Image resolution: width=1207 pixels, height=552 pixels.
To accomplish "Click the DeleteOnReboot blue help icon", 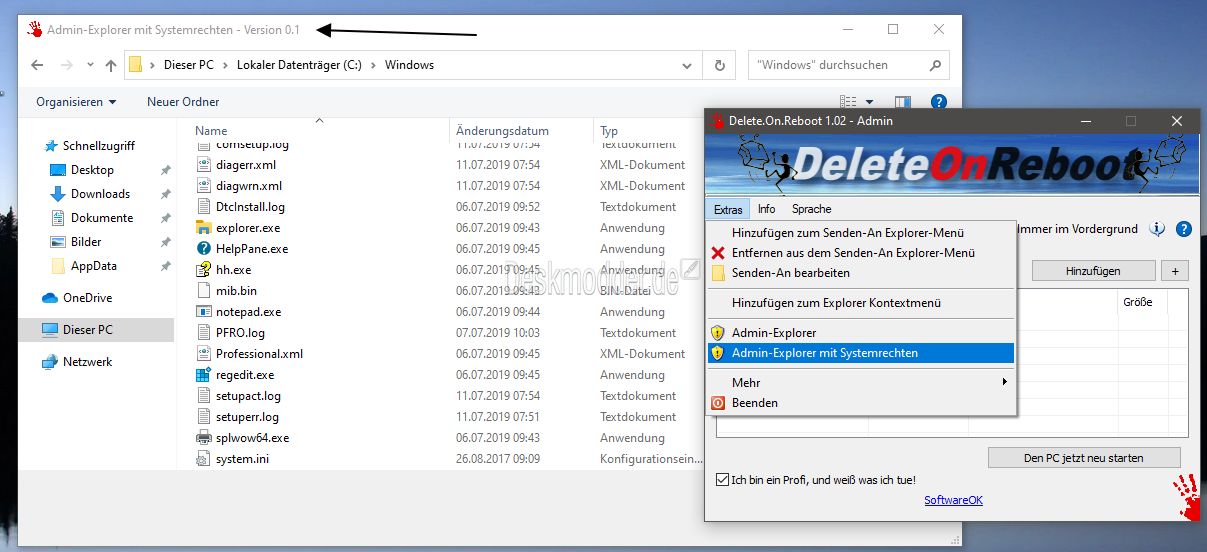I will (x=1184, y=229).
